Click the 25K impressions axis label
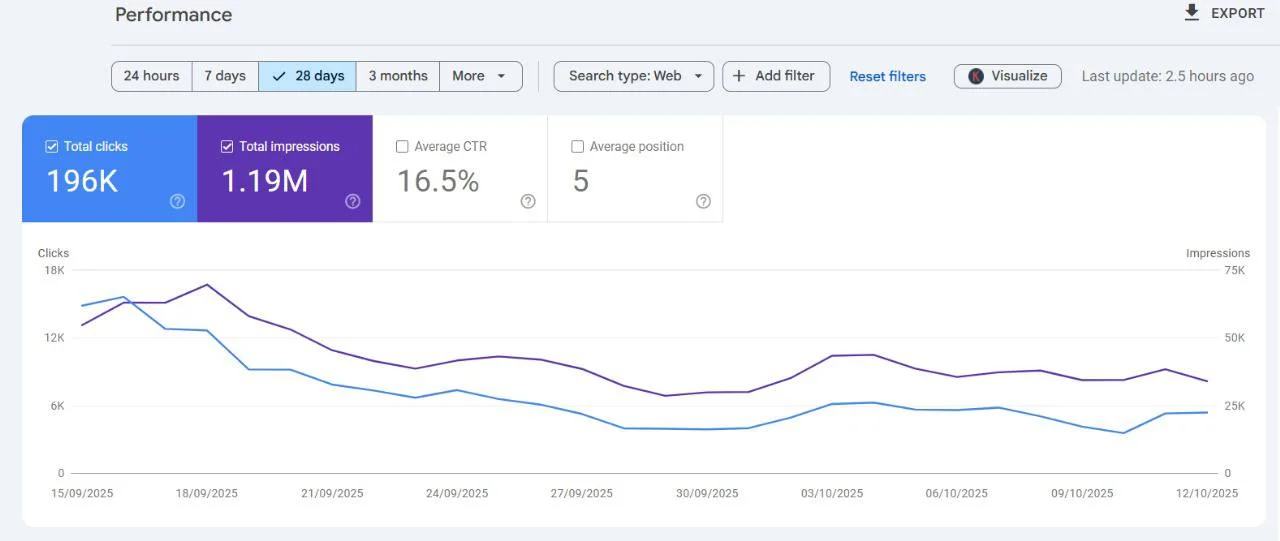Viewport: 1280px width, 541px height. pos(1235,406)
